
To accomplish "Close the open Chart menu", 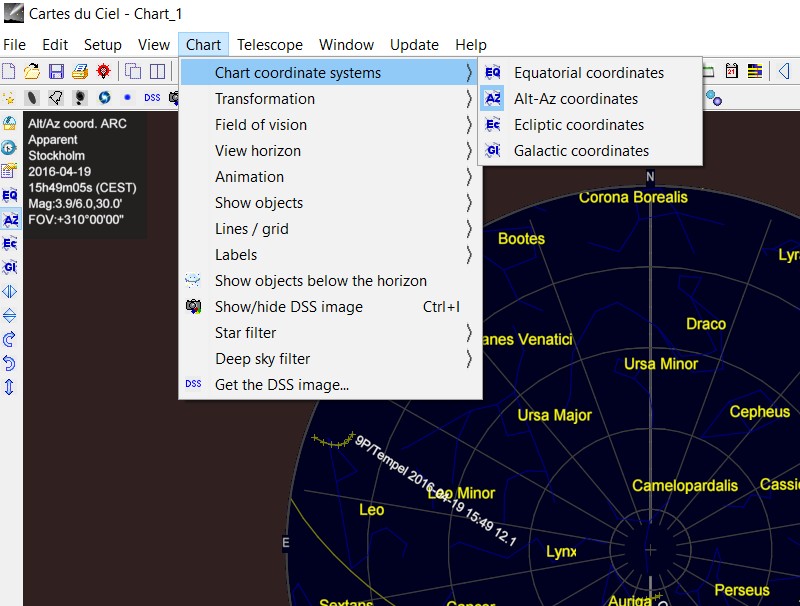I will coord(203,45).
